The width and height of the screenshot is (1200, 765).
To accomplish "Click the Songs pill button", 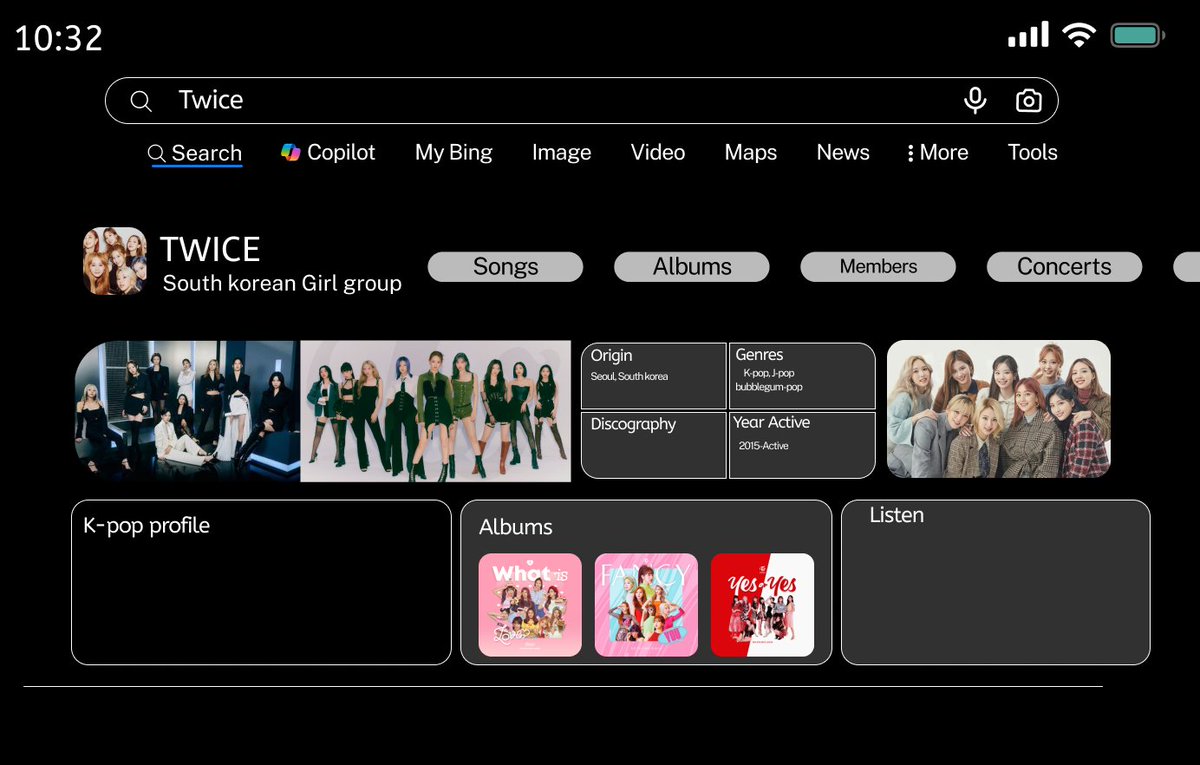I will tap(505, 267).
